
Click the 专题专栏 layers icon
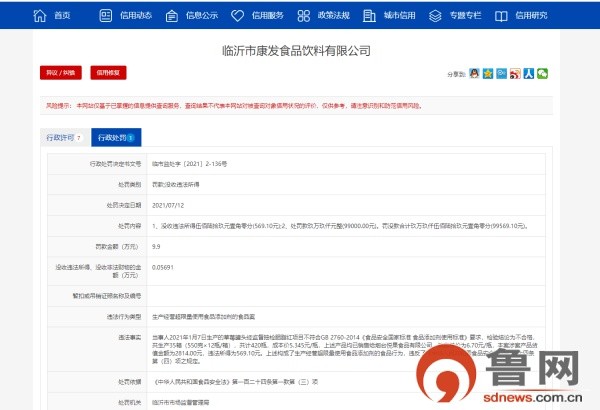tap(435, 16)
